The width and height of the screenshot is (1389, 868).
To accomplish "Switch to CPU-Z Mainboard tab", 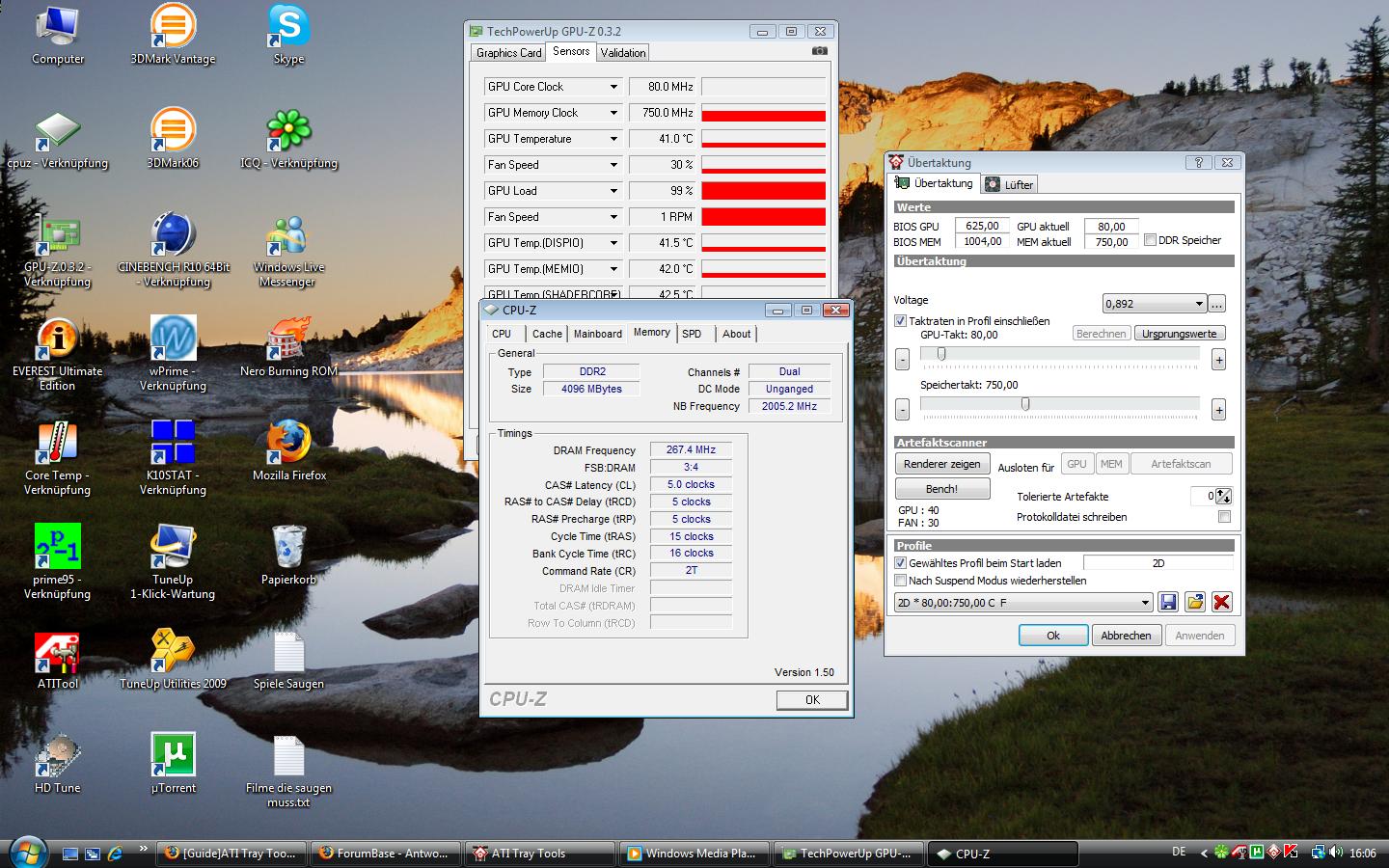I will (x=597, y=334).
